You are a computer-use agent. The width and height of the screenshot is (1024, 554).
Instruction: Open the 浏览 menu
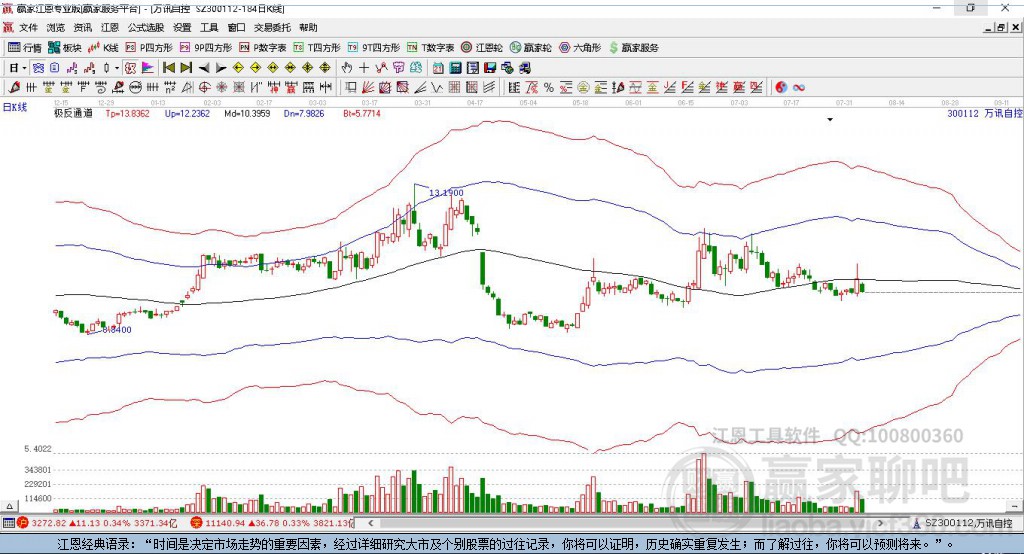(x=56, y=27)
